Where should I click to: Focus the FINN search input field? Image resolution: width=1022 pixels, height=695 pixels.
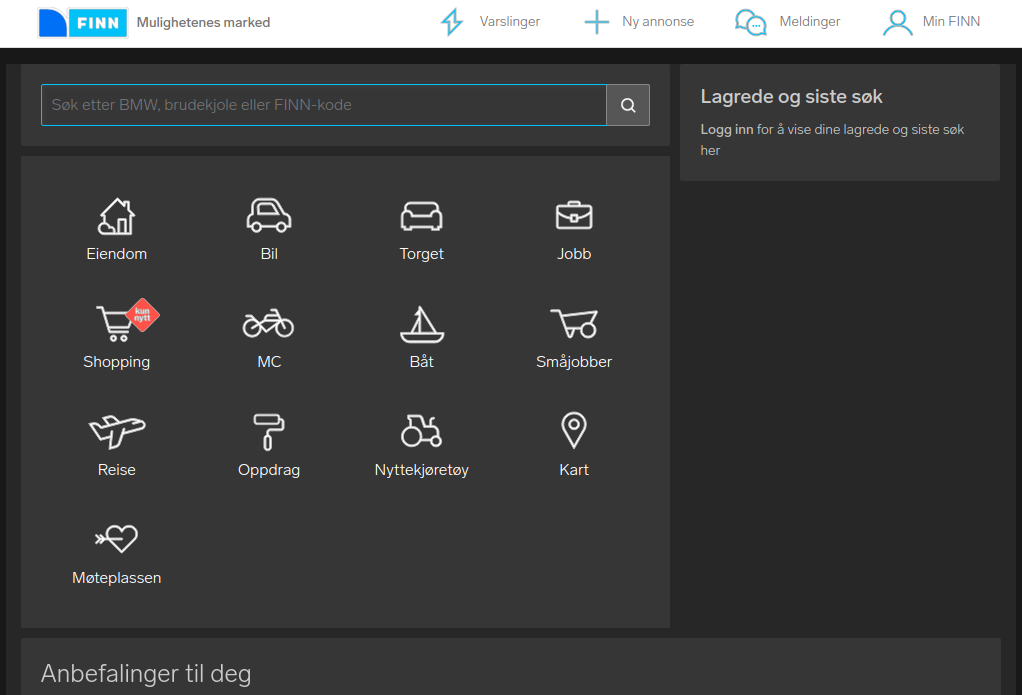[324, 105]
